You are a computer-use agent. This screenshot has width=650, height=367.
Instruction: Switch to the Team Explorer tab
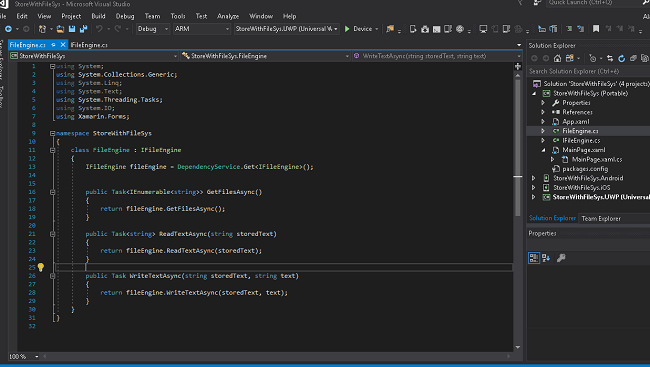[x=601, y=219]
